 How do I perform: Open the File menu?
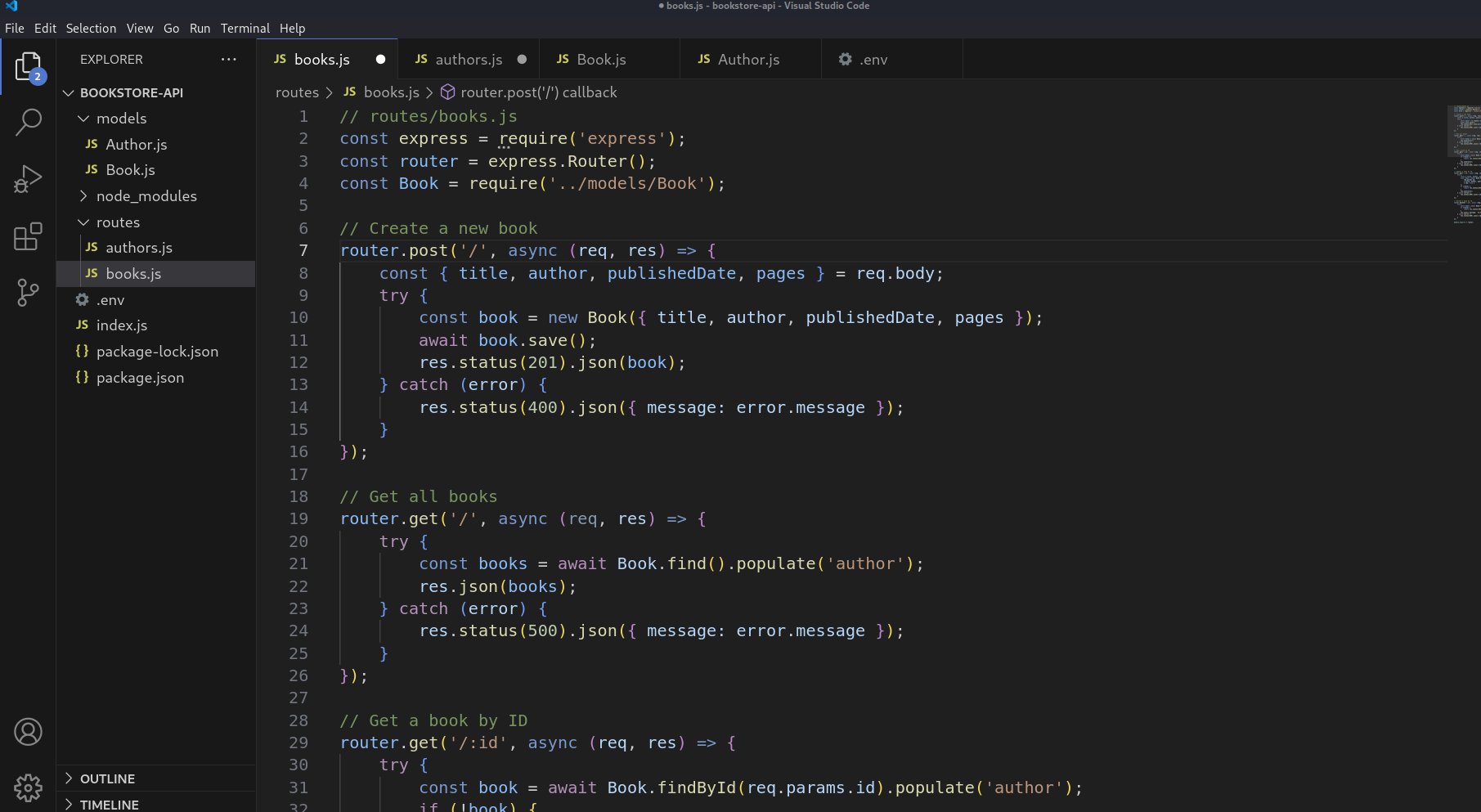tap(15, 29)
